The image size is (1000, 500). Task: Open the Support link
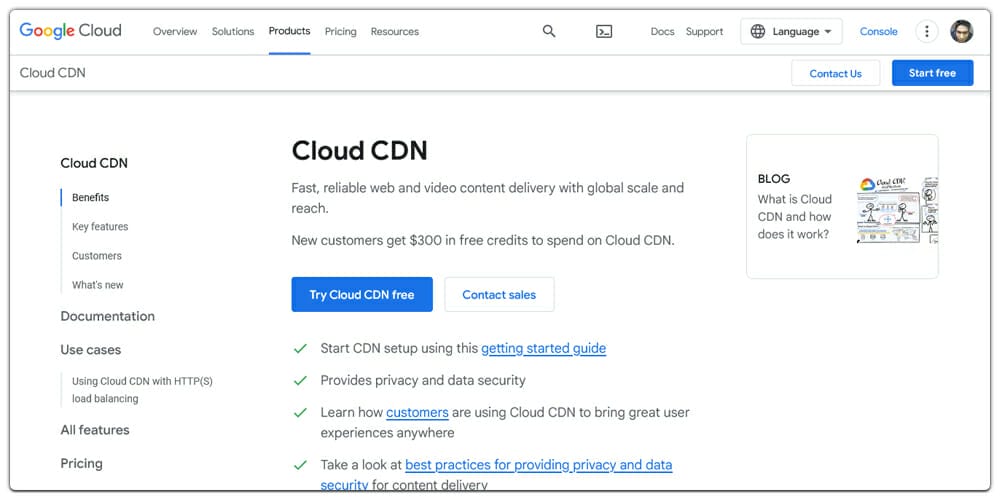click(704, 31)
